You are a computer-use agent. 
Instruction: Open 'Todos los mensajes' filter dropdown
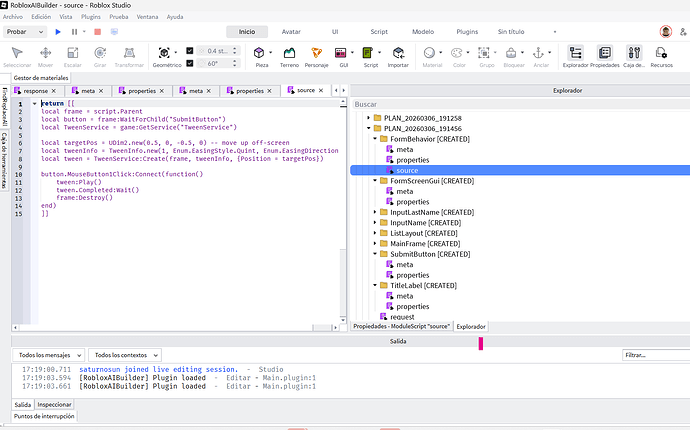(x=47, y=355)
